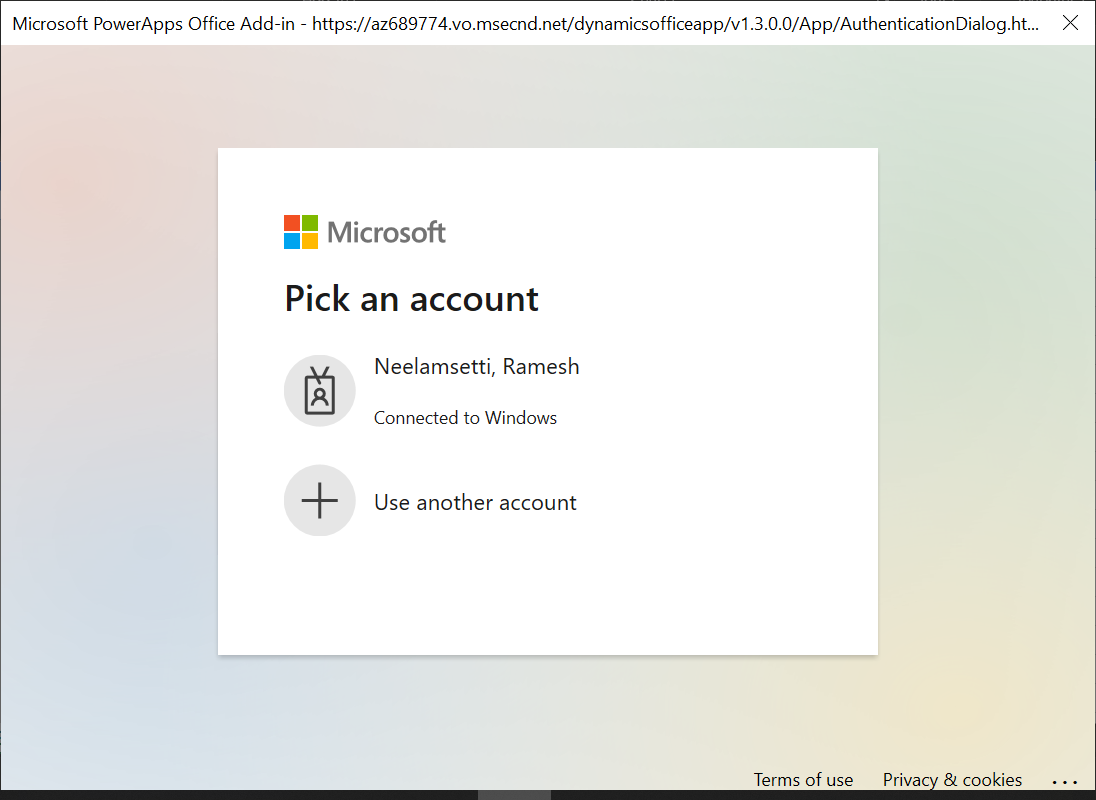
Task: Click the "Pick an account" heading
Action: coord(411,299)
